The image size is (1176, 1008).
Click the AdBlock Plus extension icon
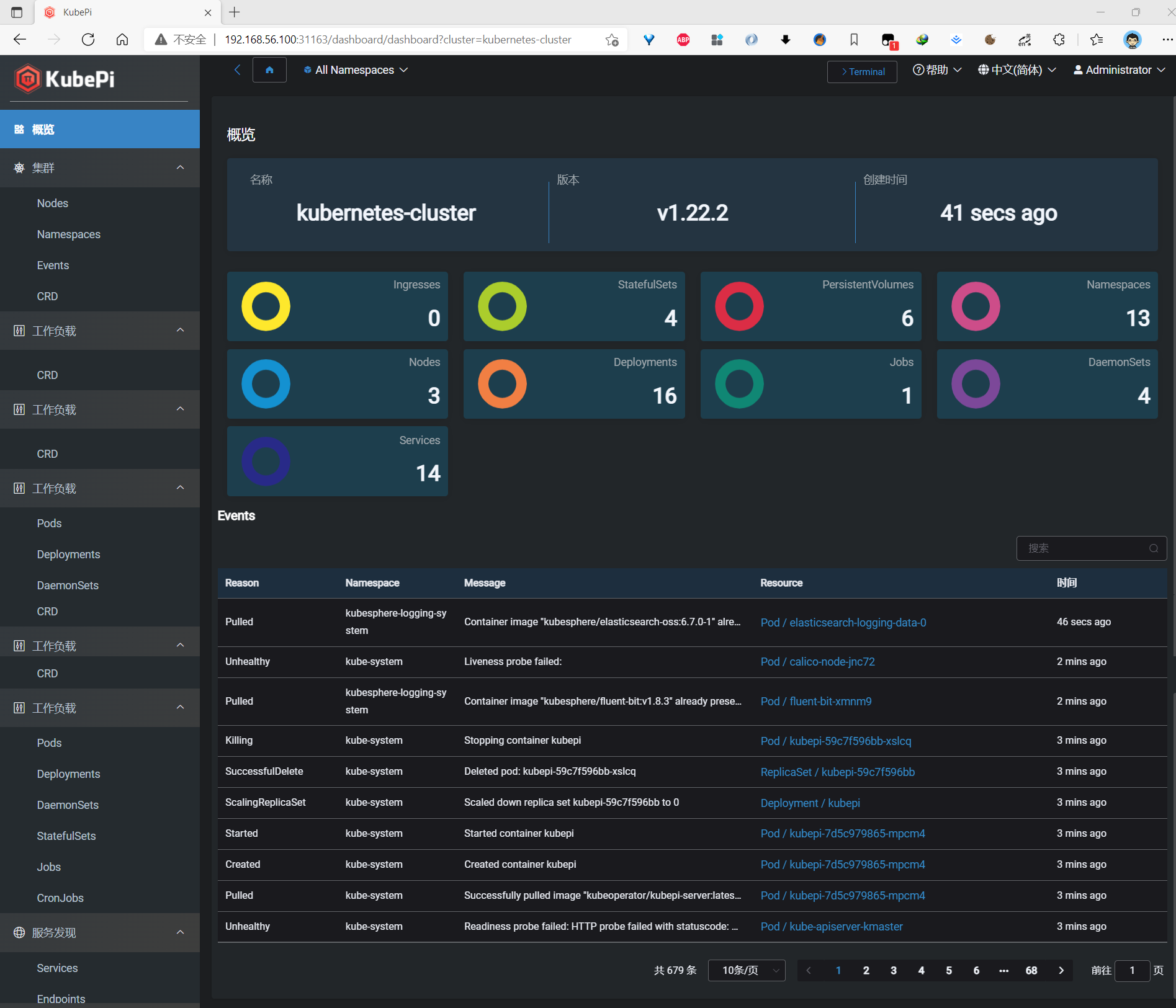(683, 40)
